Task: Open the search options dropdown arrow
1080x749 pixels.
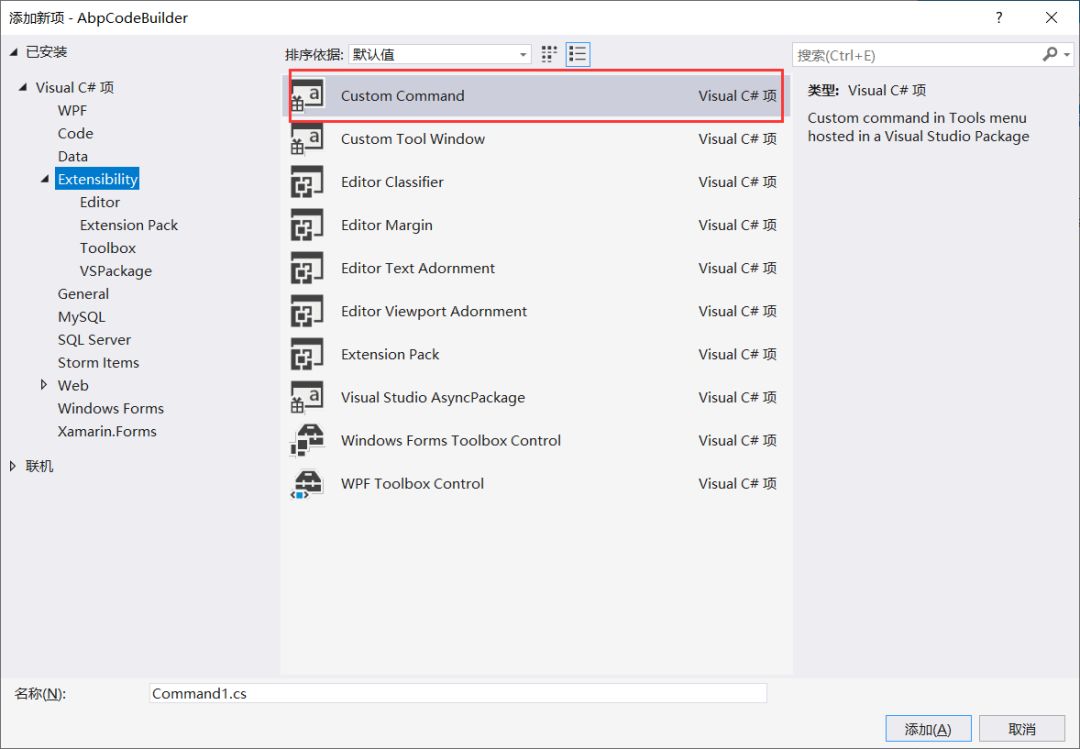Action: (1067, 54)
